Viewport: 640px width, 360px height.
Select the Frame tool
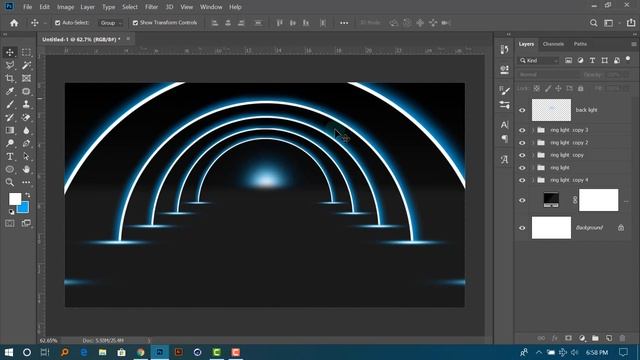[x=26, y=78]
